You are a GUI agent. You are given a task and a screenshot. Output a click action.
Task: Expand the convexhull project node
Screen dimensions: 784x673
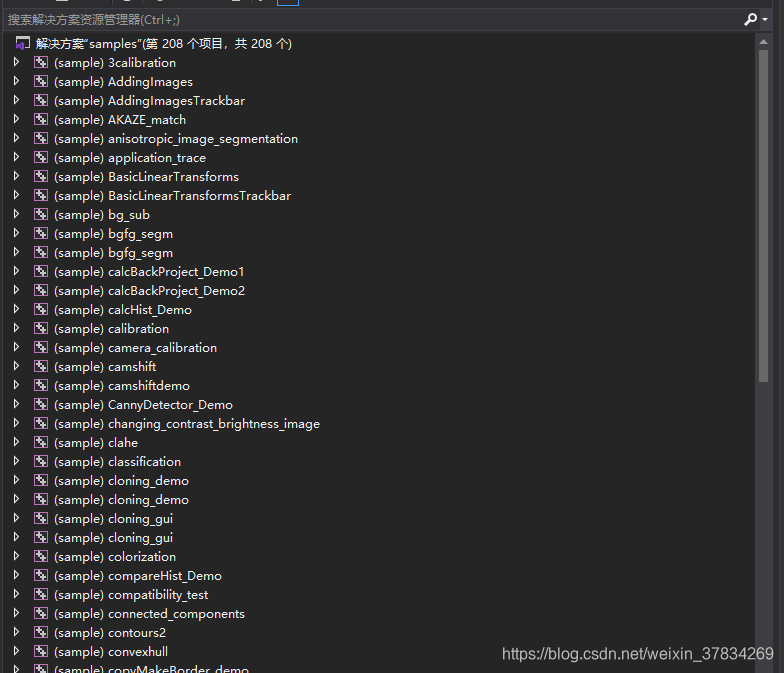16,651
